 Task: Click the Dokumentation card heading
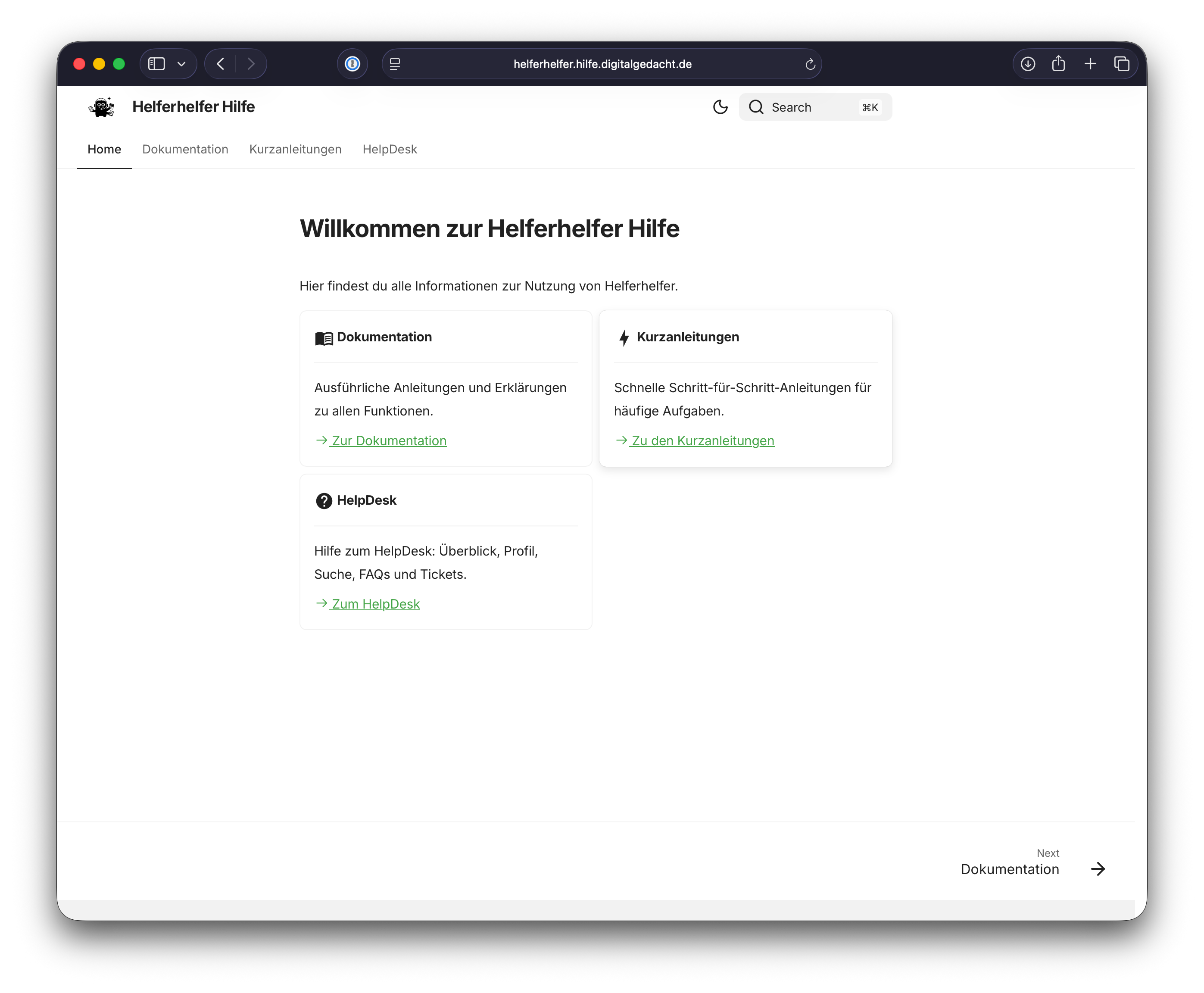point(384,337)
